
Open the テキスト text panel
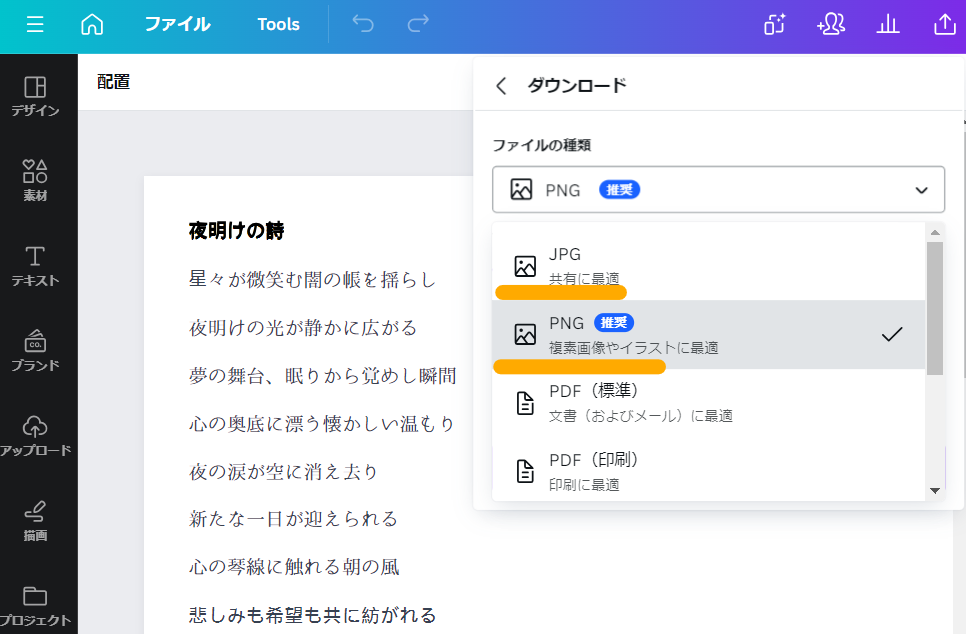coord(35,266)
